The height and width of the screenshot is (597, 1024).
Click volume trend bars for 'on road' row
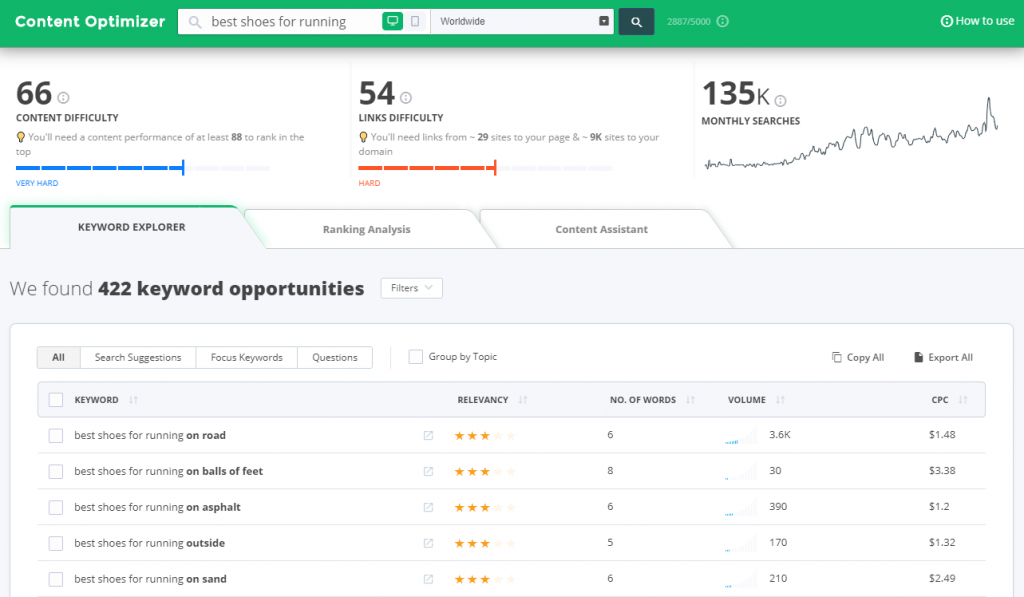coord(741,436)
